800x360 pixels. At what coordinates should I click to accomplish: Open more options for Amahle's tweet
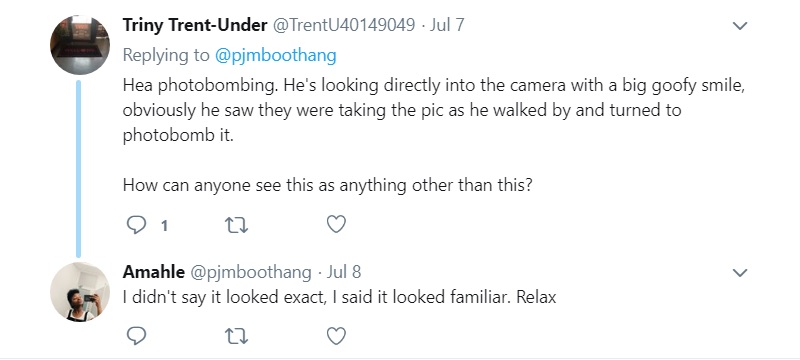click(740, 273)
